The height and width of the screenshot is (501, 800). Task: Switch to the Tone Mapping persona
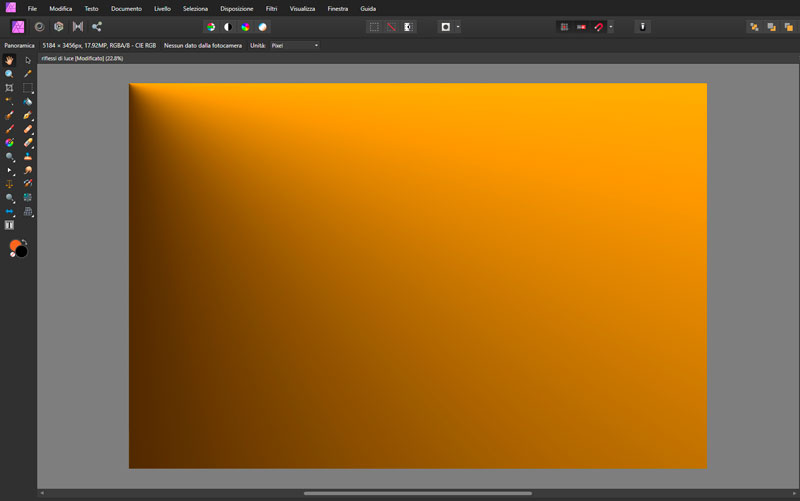point(78,27)
